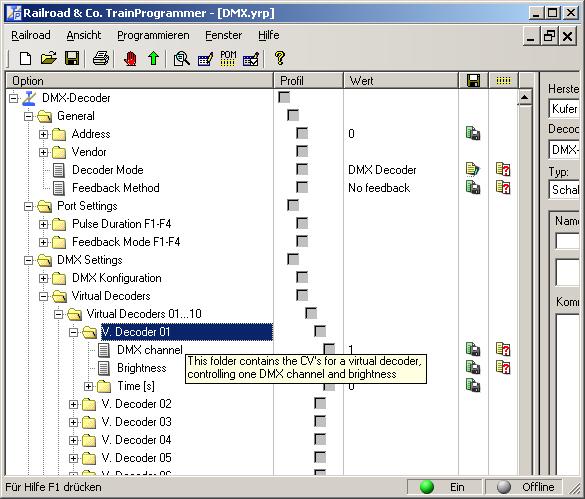Click question-mark icon in Decoder Mode row
The height and width of the screenshot is (499, 585).
click(x=503, y=169)
